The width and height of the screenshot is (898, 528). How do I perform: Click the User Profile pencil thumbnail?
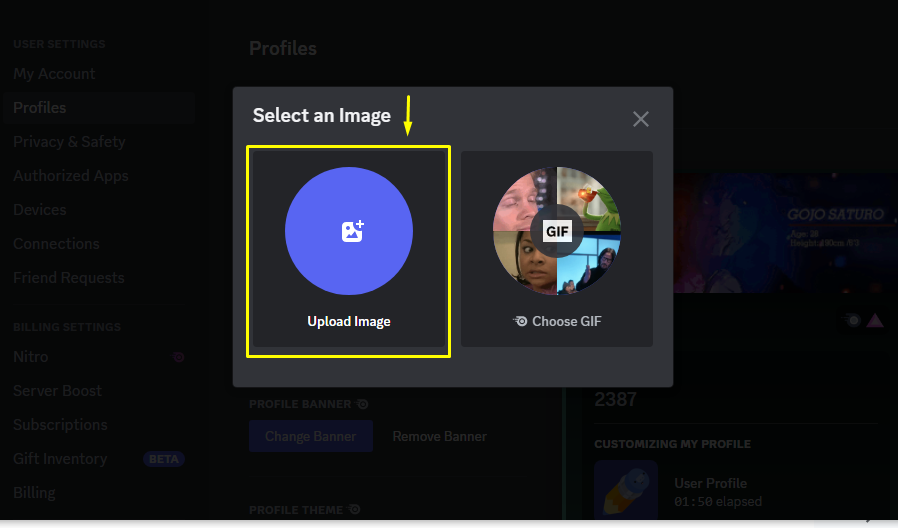626,489
